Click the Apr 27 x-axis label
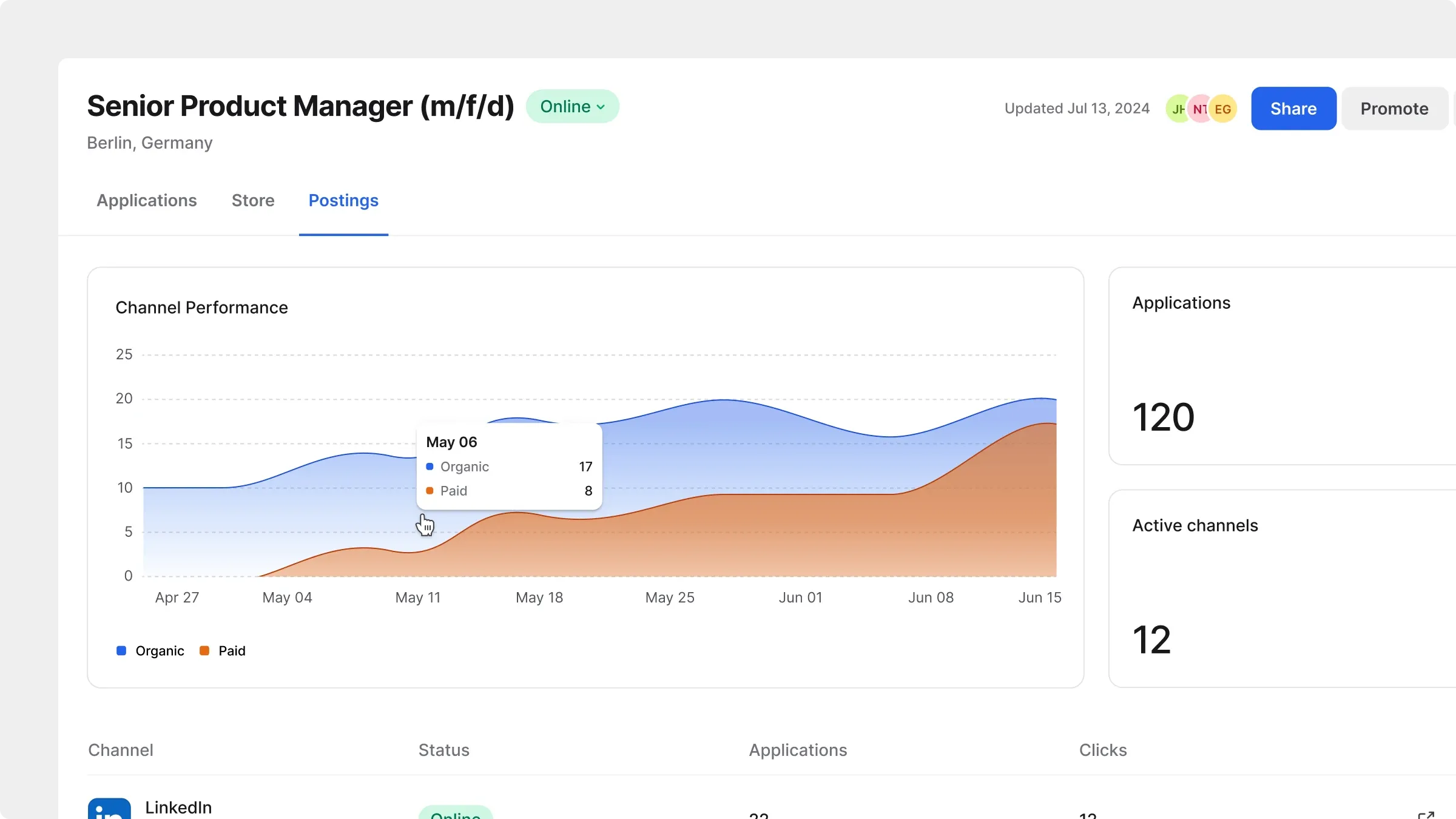Screen dimensions: 1456x819 click(177, 598)
